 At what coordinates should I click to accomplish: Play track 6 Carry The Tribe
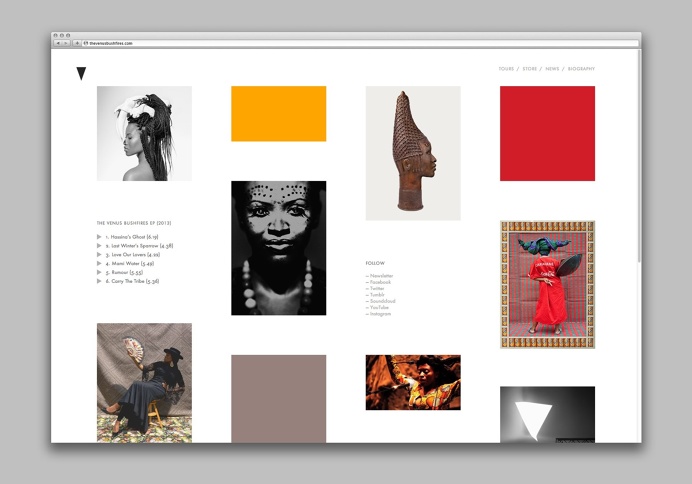coord(100,281)
